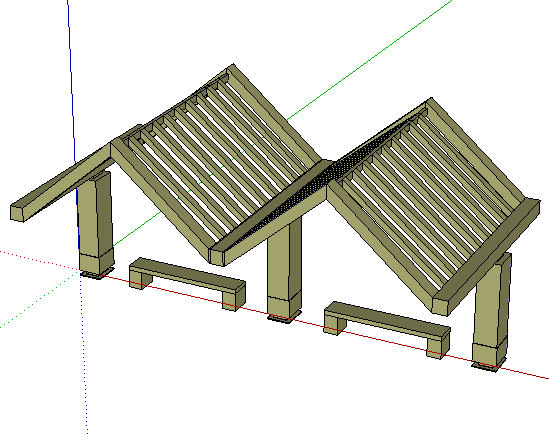The height and width of the screenshot is (437, 549).
Task: Select the right bench in the model
Action: pyautogui.click(x=387, y=329)
